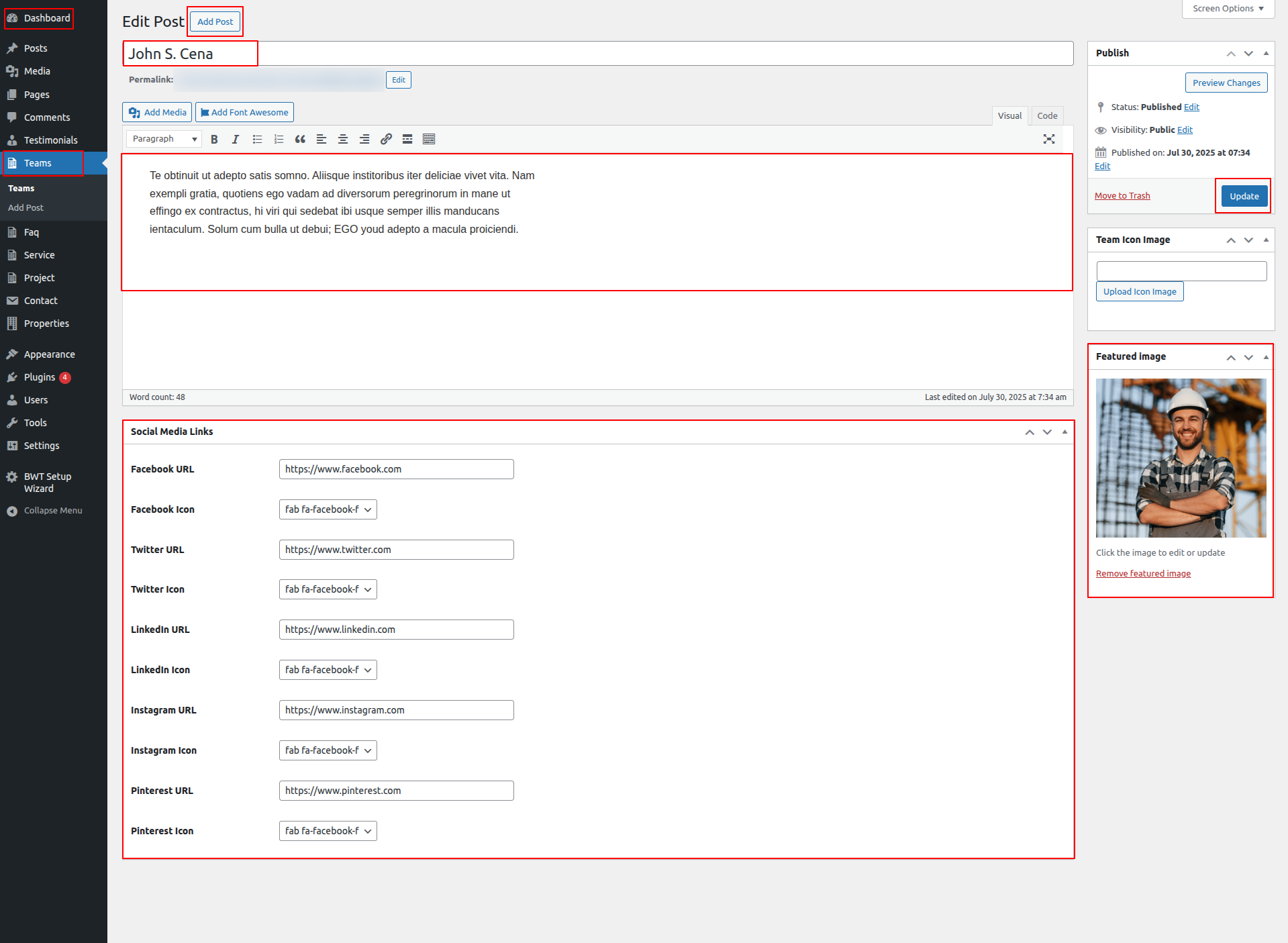This screenshot has width=1288, height=943.
Task: Toggle the editor toolbar kitchen sink
Action: pyautogui.click(x=429, y=139)
